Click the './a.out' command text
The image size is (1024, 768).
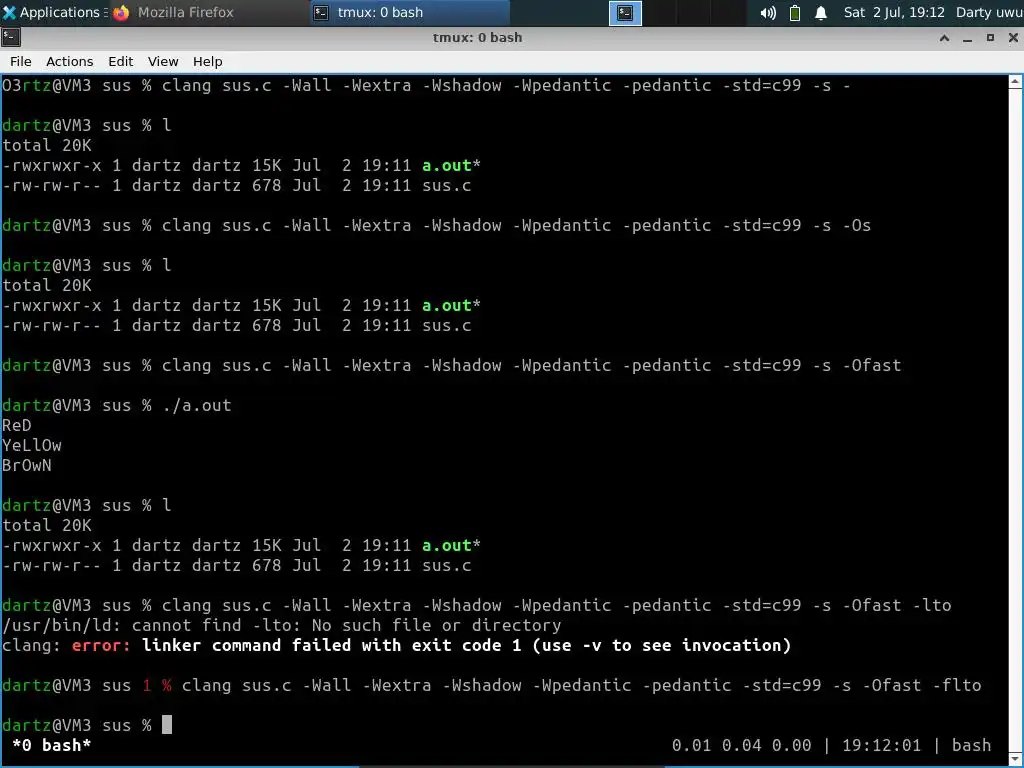click(x=197, y=406)
